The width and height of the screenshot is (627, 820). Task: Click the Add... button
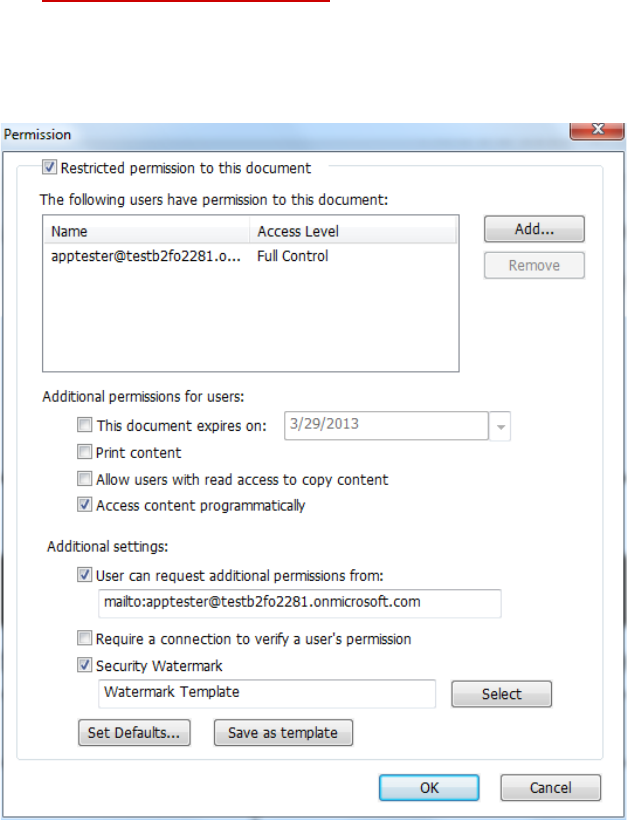click(x=534, y=229)
